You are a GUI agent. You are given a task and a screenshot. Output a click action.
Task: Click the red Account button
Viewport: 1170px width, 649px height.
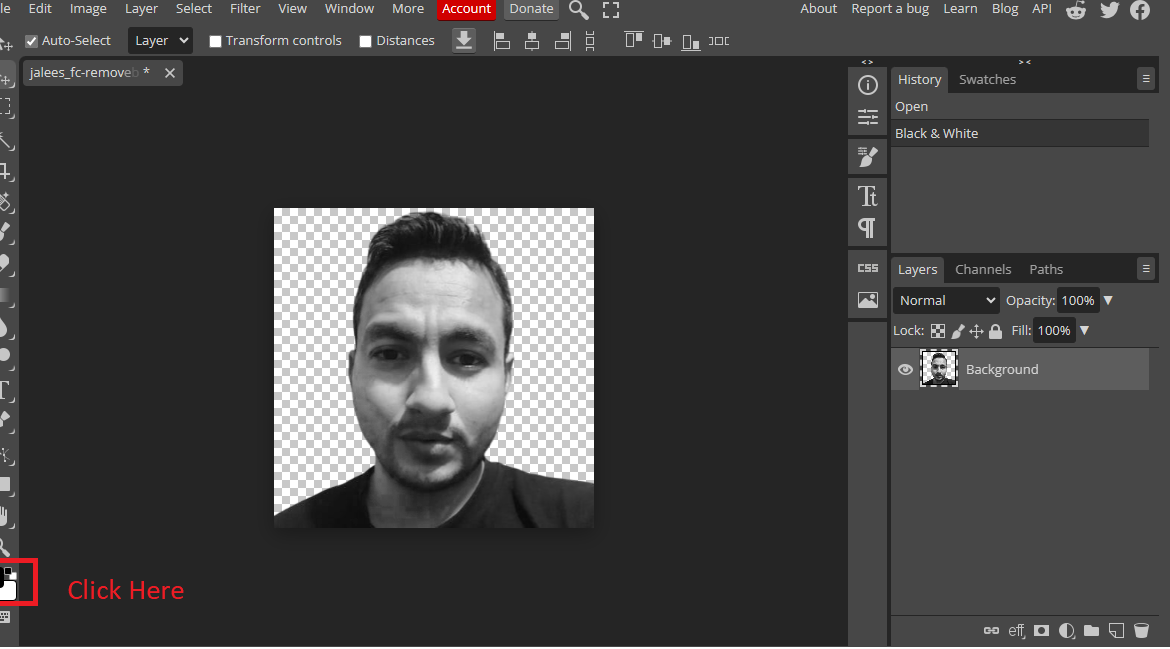point(466,9)
